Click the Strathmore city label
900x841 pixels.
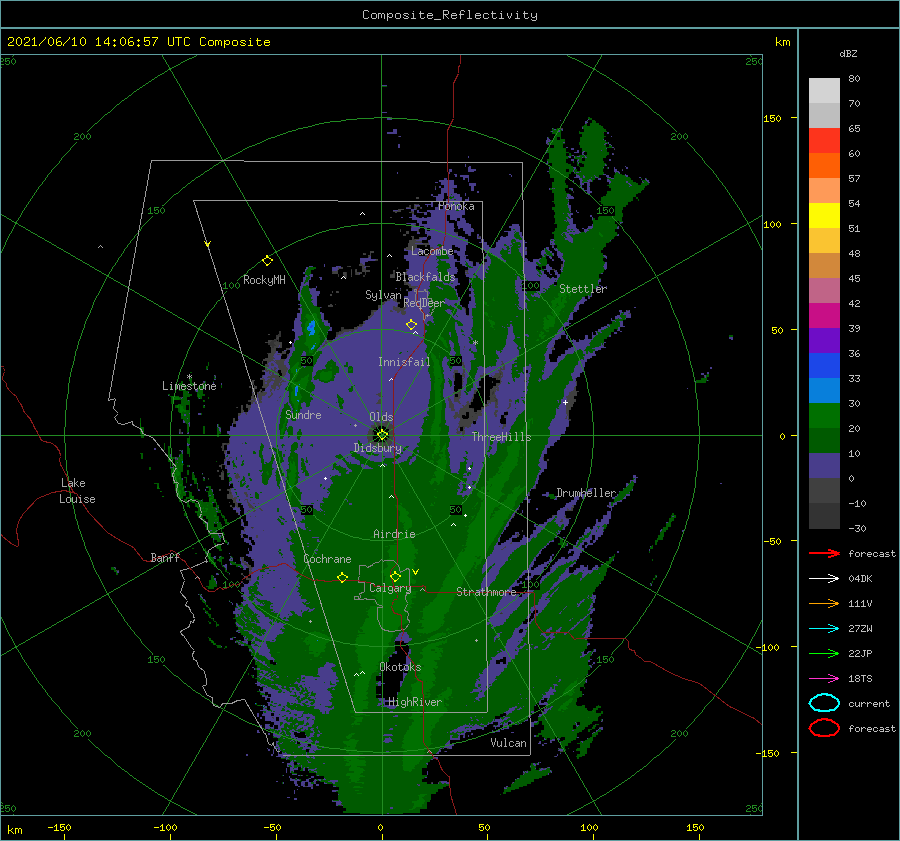click(x=487, y=592)
